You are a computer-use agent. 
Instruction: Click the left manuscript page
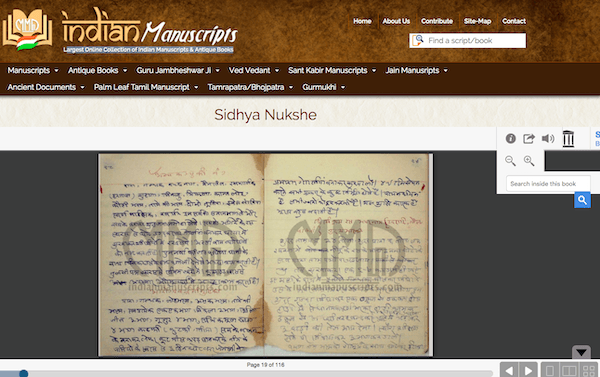pos(181,255)
